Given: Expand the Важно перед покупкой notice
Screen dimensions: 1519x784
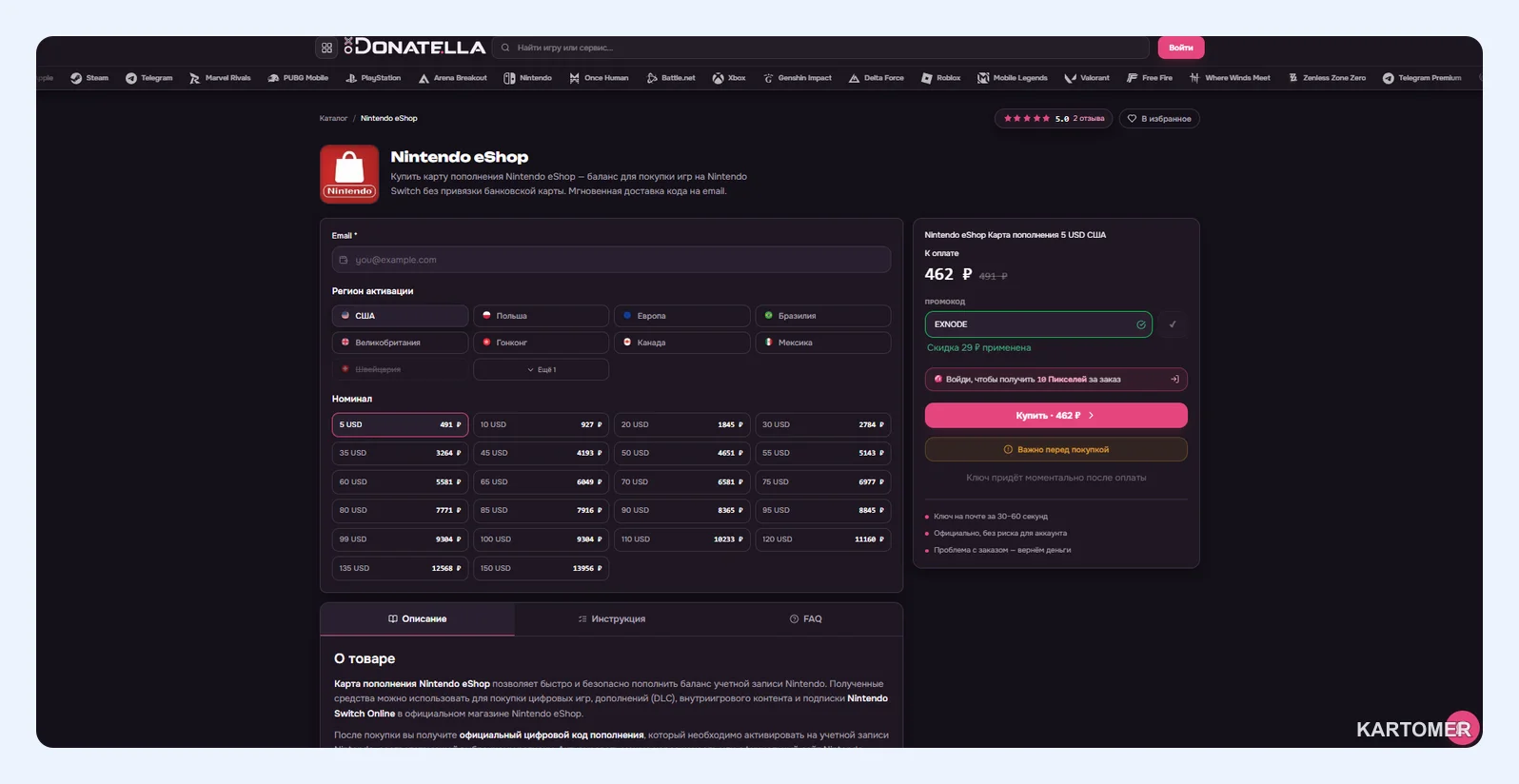Looking at the screenshot, I should (1055, 449).
